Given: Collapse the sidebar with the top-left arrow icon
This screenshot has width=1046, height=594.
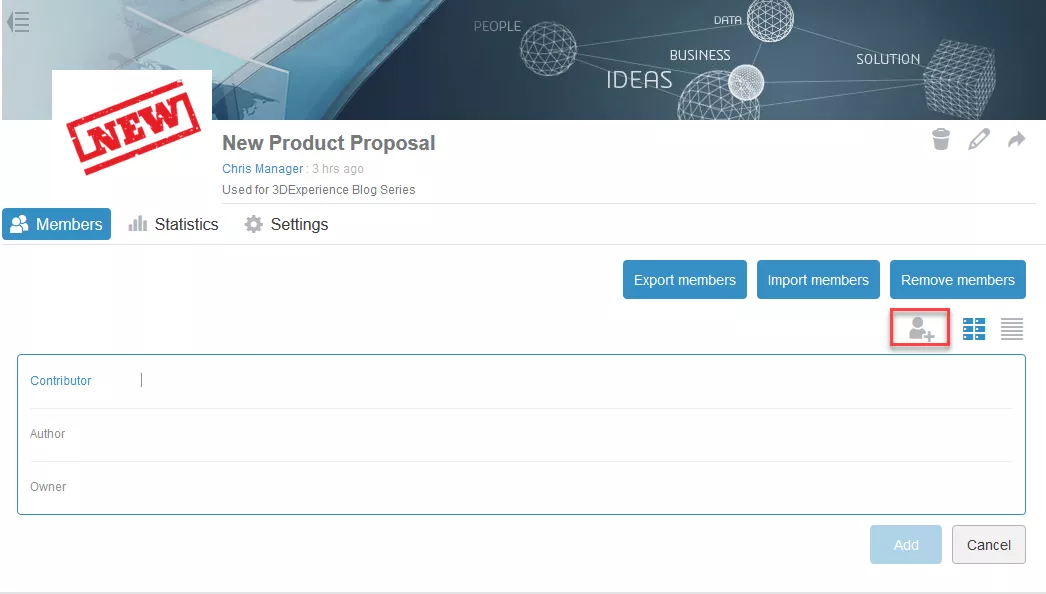Looking at the screenshot, I should coord(18,20).
